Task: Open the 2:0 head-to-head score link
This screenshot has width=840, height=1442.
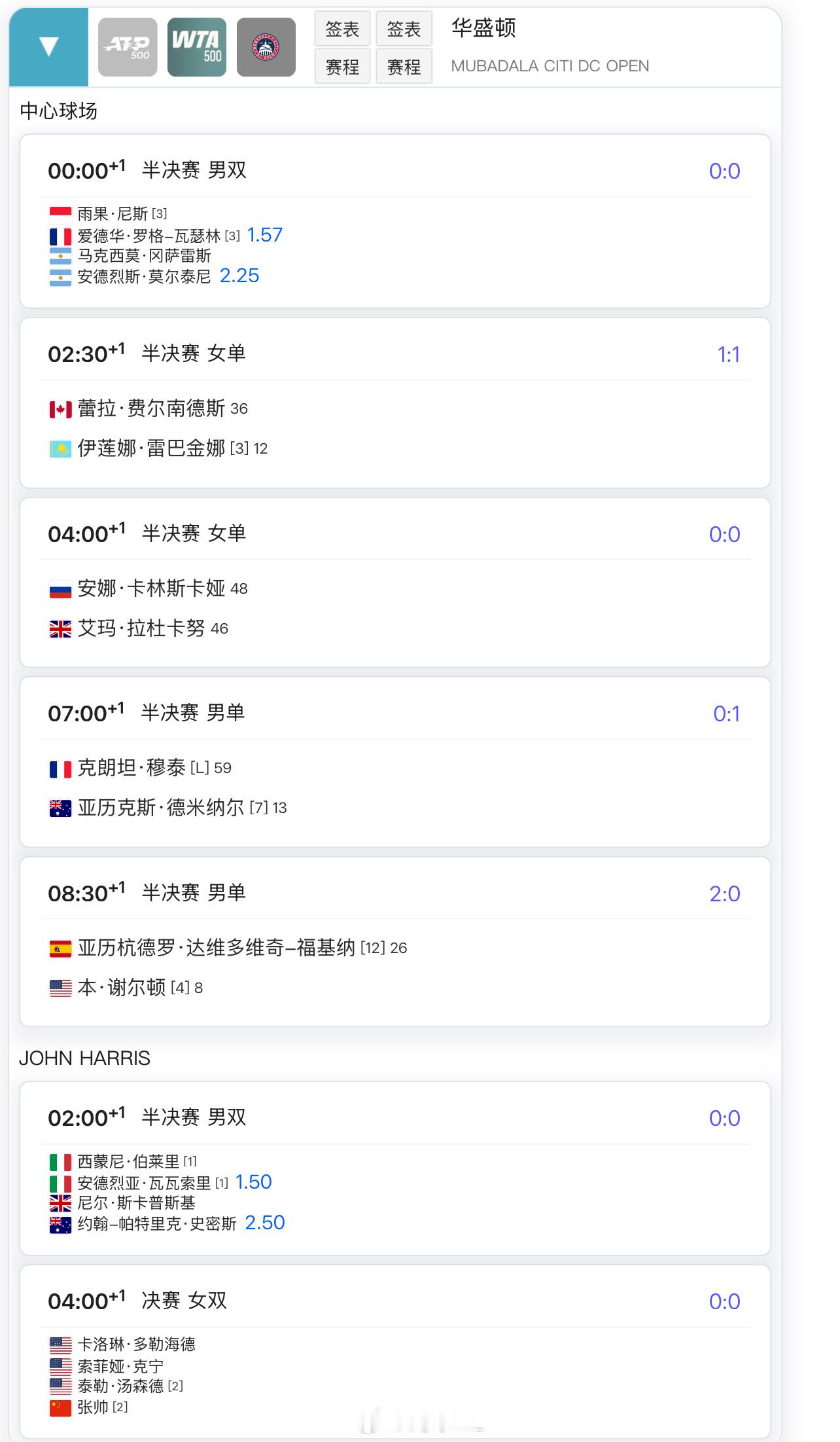Action: pos(725,893)
